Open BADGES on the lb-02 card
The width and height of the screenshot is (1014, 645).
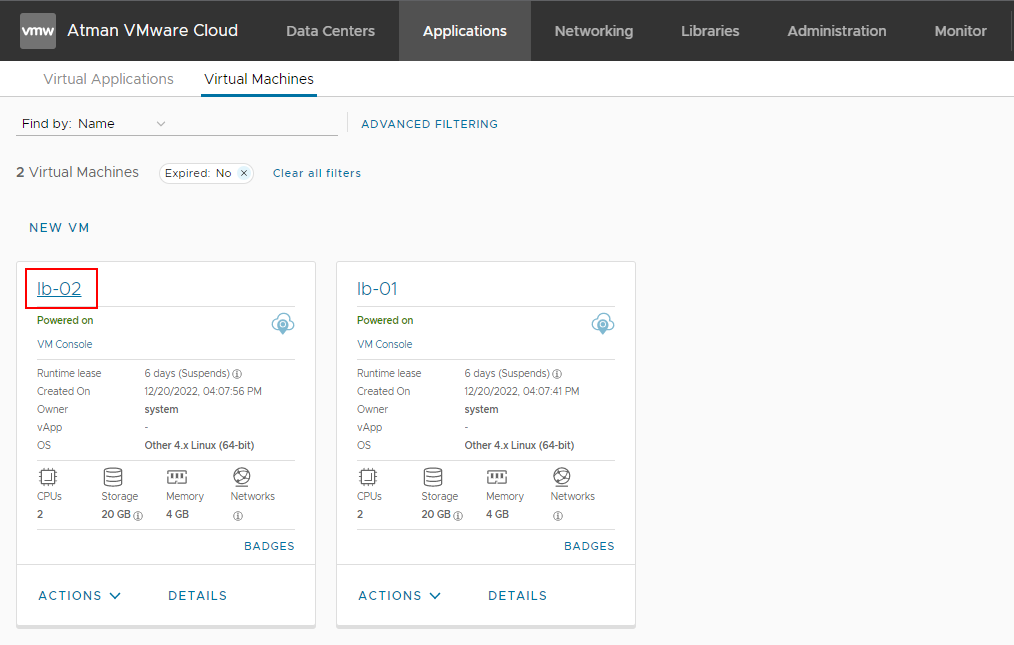tap(269, 546)
